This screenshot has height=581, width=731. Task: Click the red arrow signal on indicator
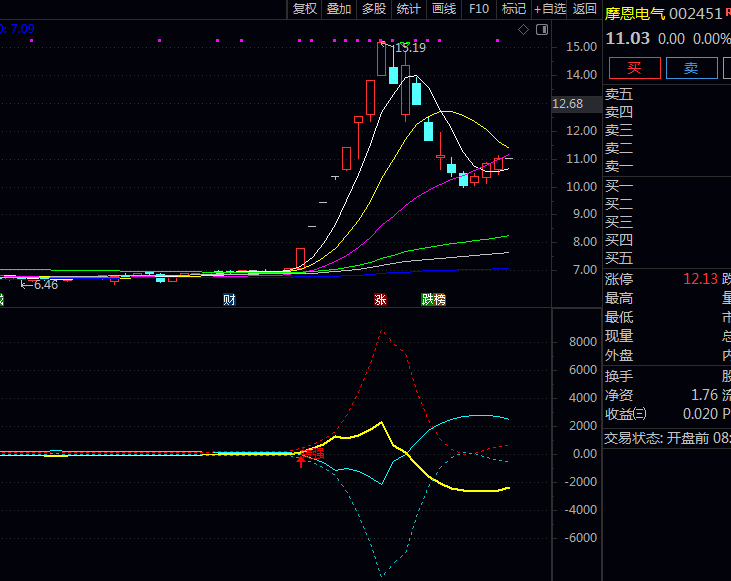(300, 460)
